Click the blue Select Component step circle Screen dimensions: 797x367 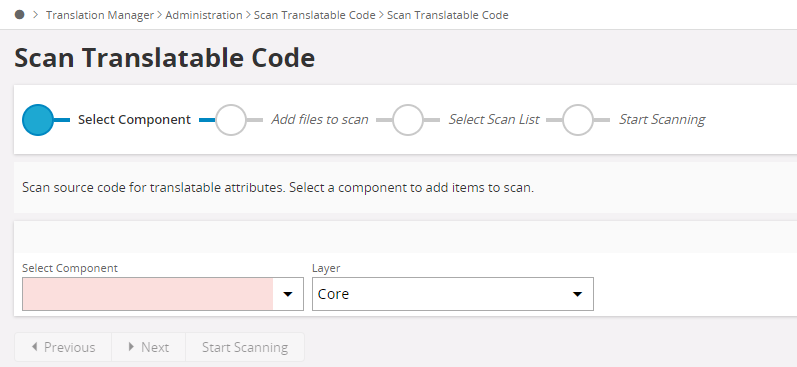[38, 120]
